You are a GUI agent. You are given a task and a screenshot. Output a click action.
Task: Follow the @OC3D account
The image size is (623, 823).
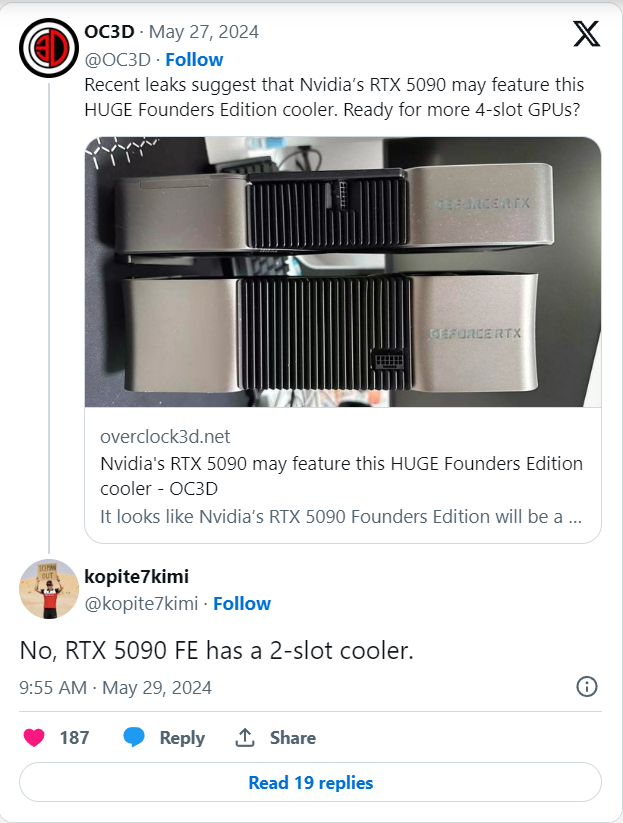pos(194,60)
